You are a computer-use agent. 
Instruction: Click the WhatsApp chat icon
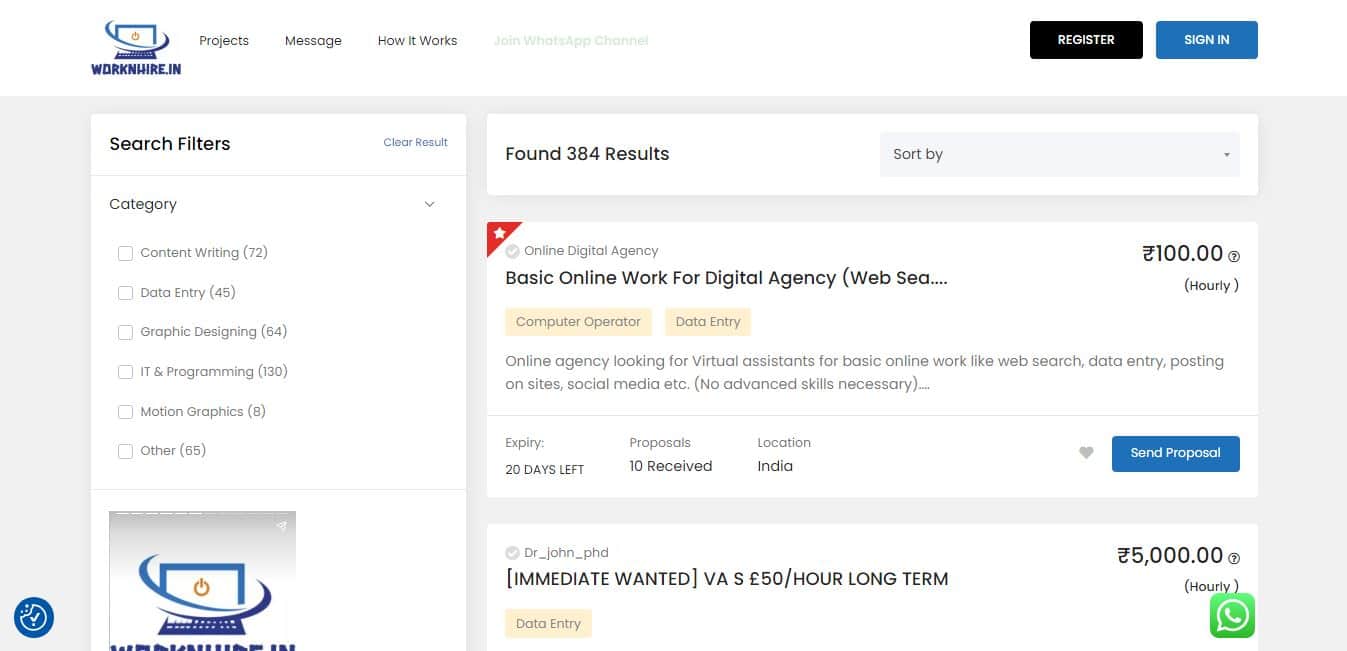tap(1232, 615)
